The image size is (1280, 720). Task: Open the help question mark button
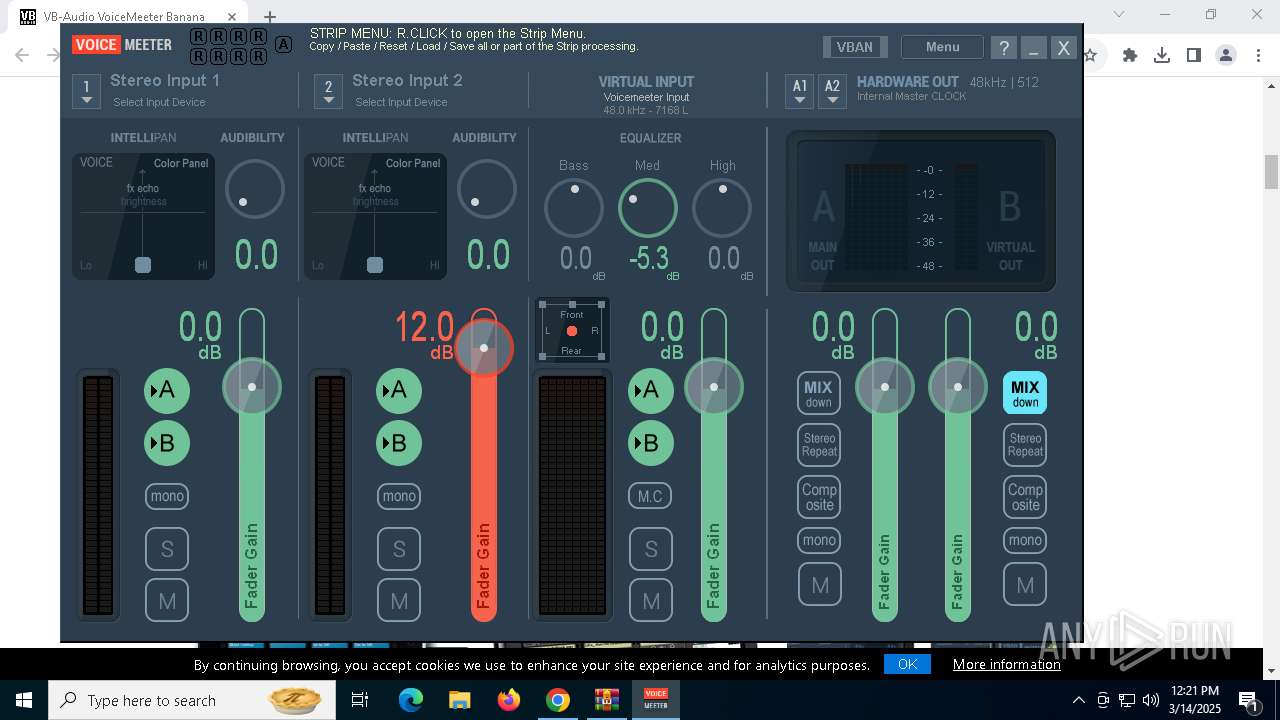point(1004,47)
